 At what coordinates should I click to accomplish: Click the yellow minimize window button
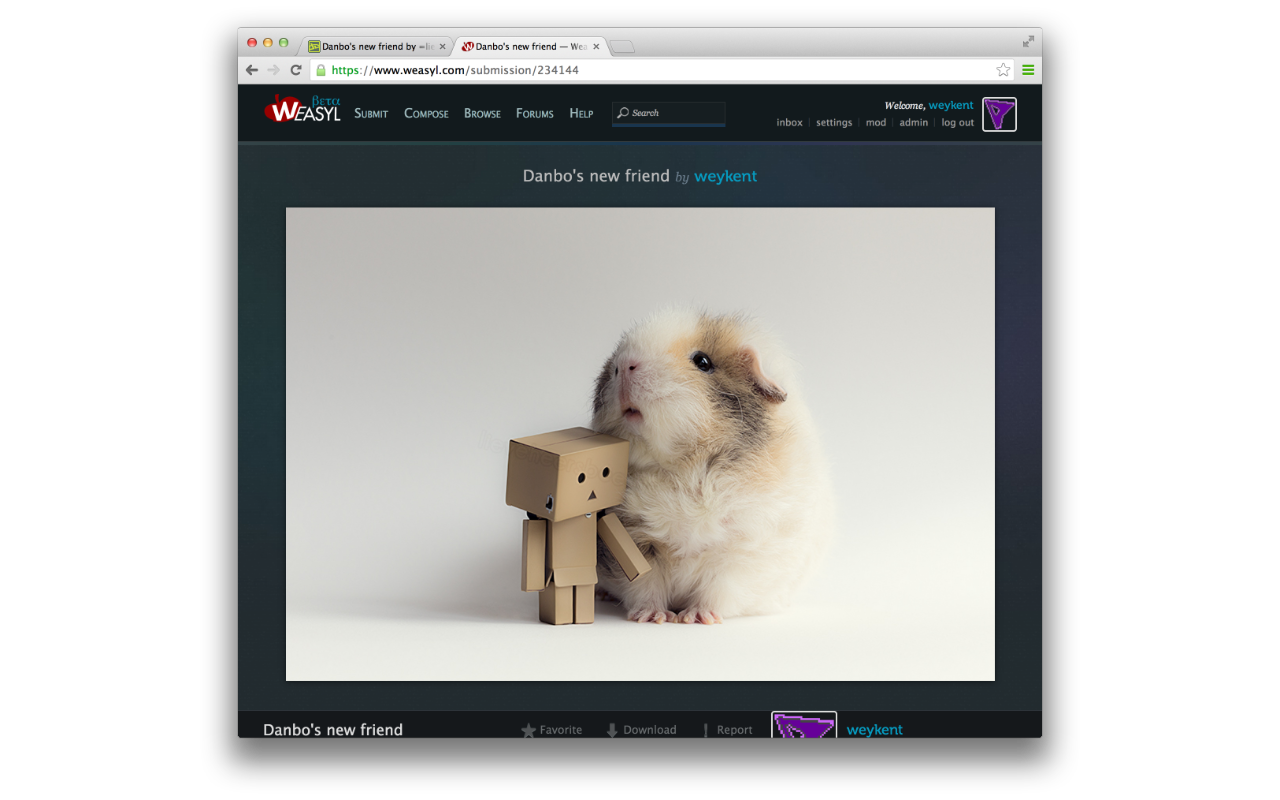(268, 43)
